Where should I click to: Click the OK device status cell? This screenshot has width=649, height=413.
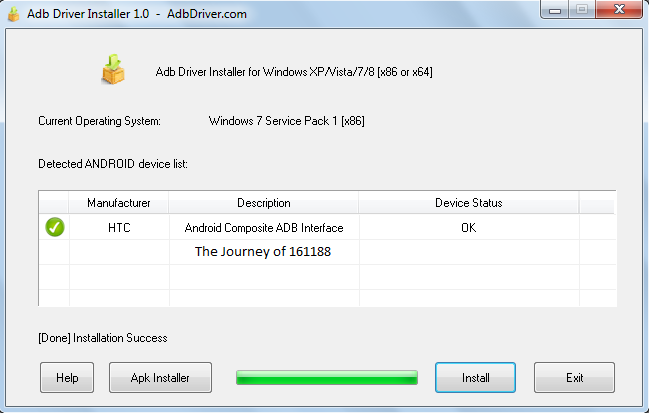(468, 228)
